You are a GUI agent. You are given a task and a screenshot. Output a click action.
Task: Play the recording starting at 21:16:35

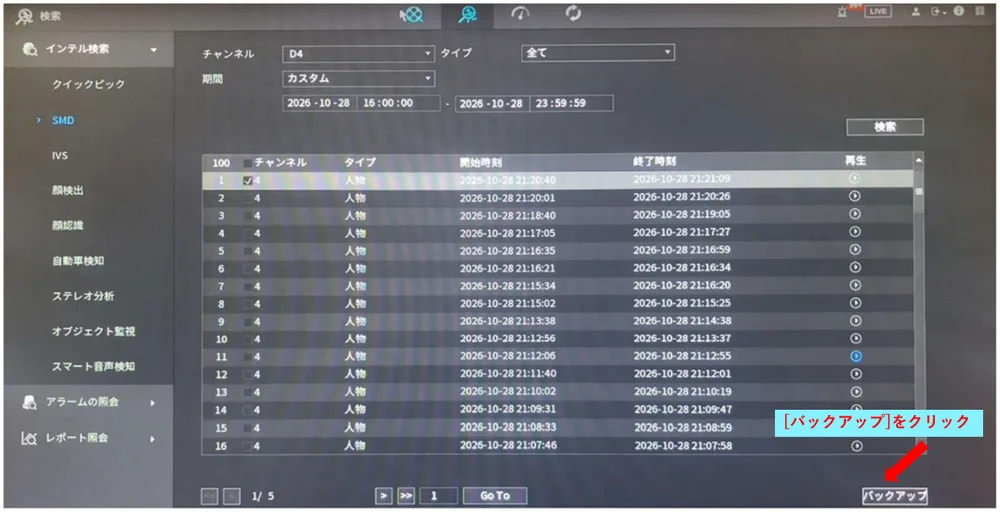point(855,250)
